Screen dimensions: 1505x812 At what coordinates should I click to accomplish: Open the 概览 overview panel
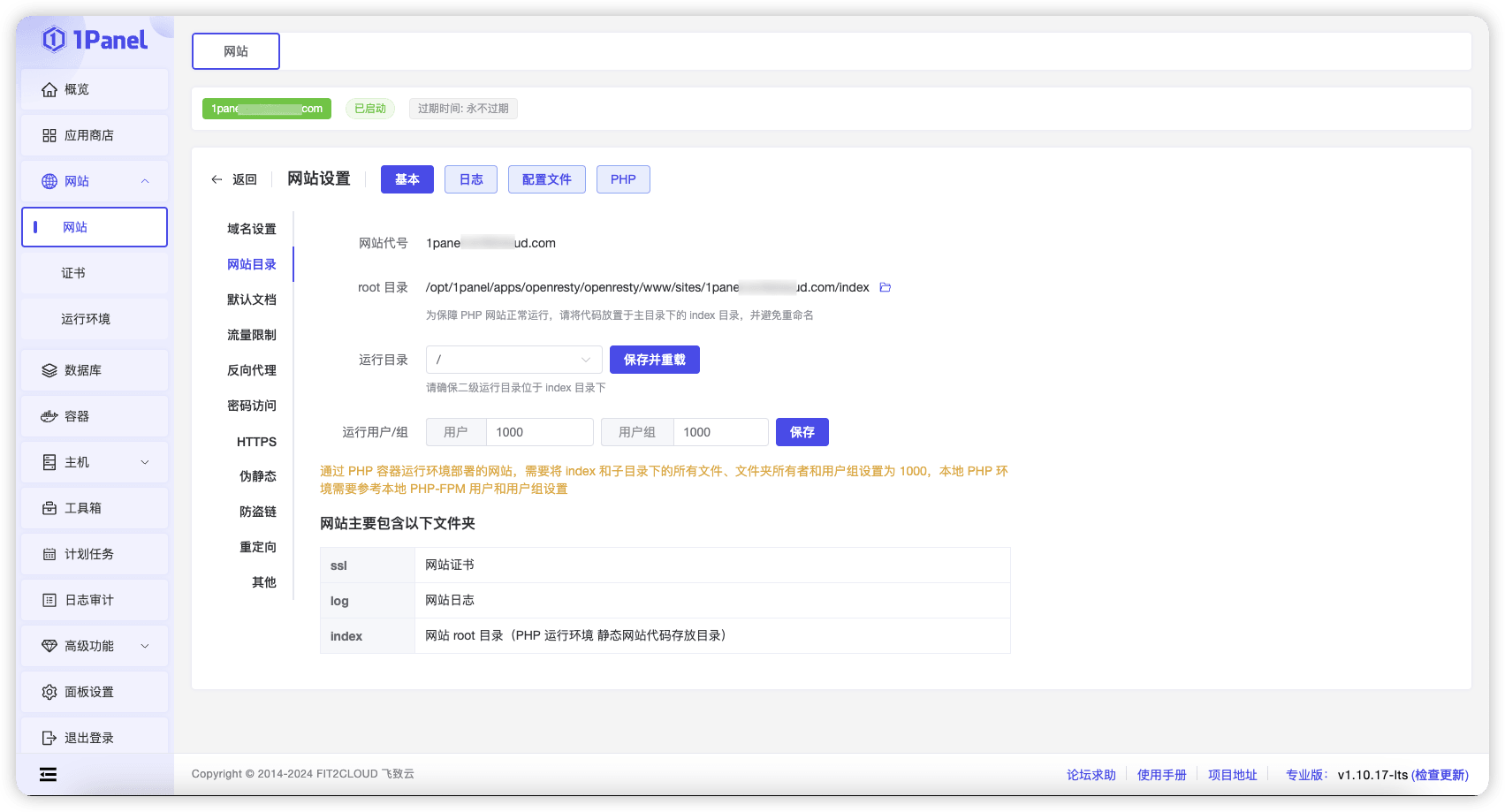(x=75, y=88)
